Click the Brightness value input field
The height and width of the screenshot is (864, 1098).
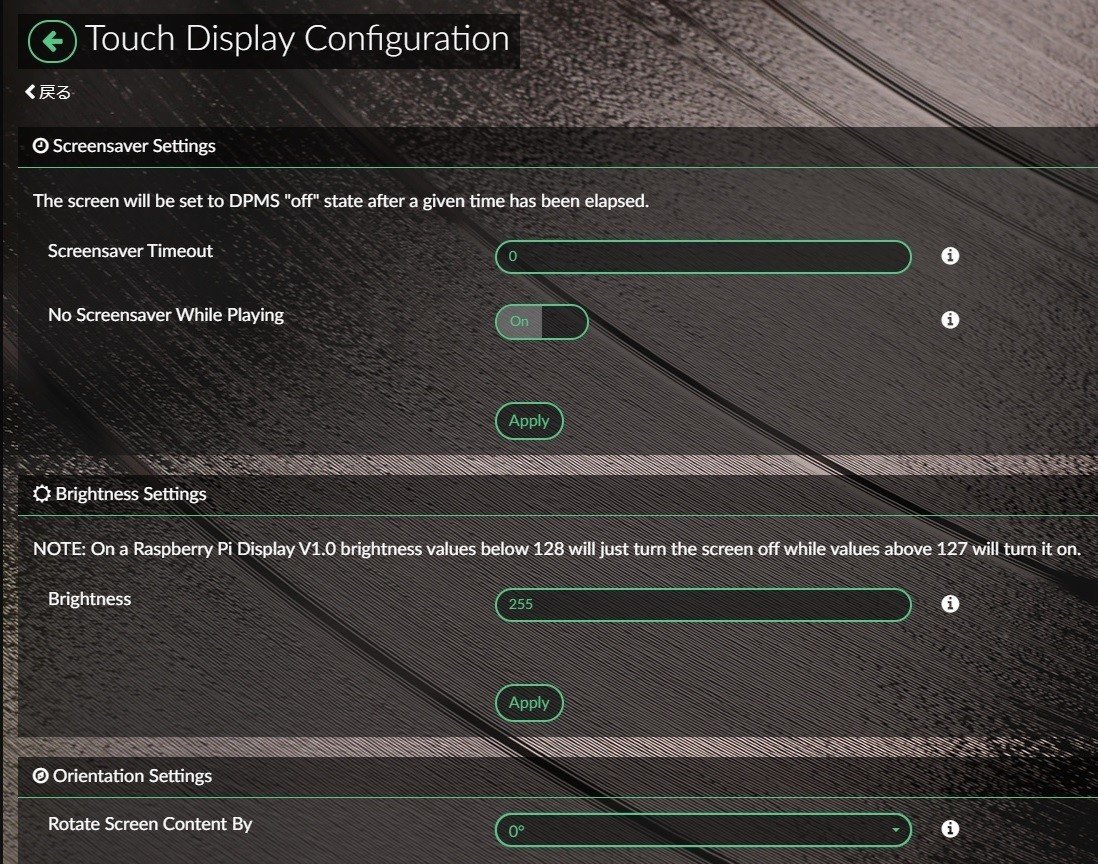703,604
